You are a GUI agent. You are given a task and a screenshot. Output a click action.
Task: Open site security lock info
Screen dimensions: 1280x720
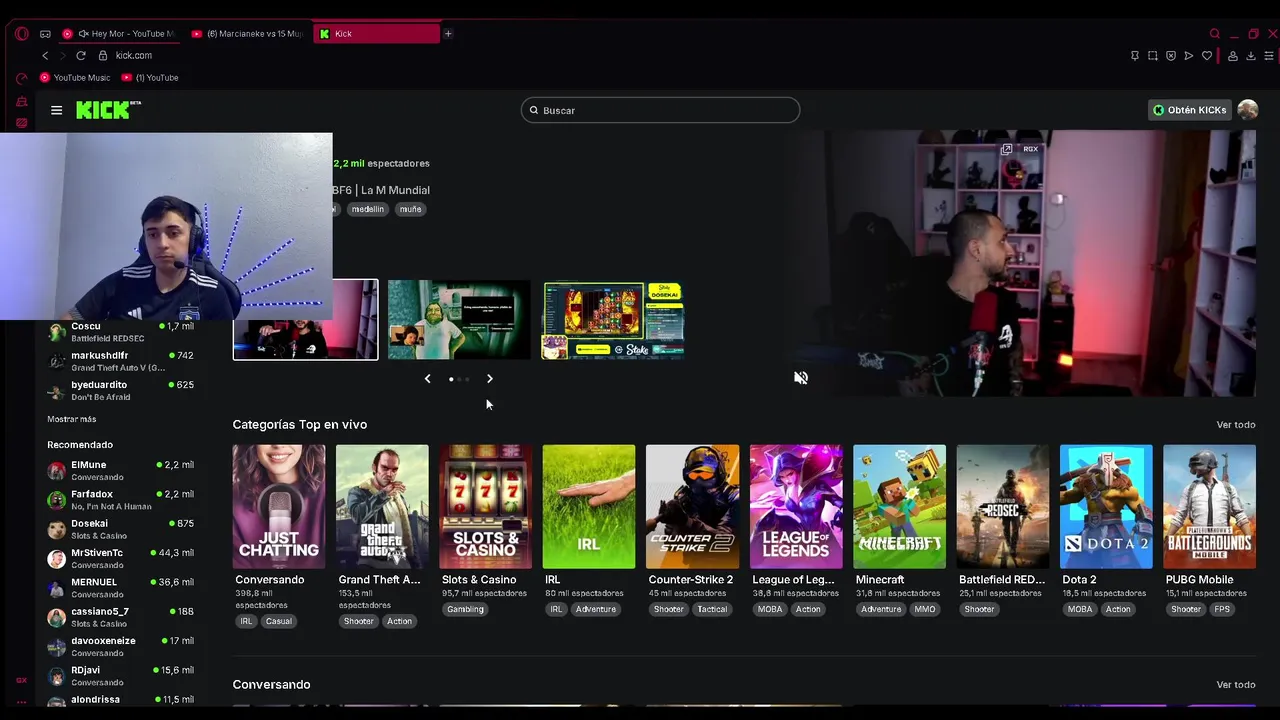tap(104, 56)
